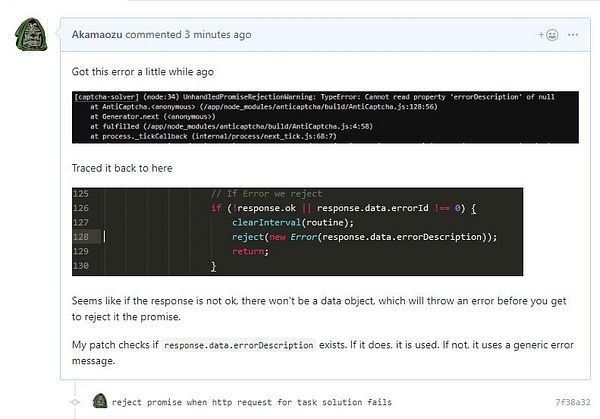Open commit 'reject promise when http request' message
The image size is (600, 419).
tap(251, 402)
